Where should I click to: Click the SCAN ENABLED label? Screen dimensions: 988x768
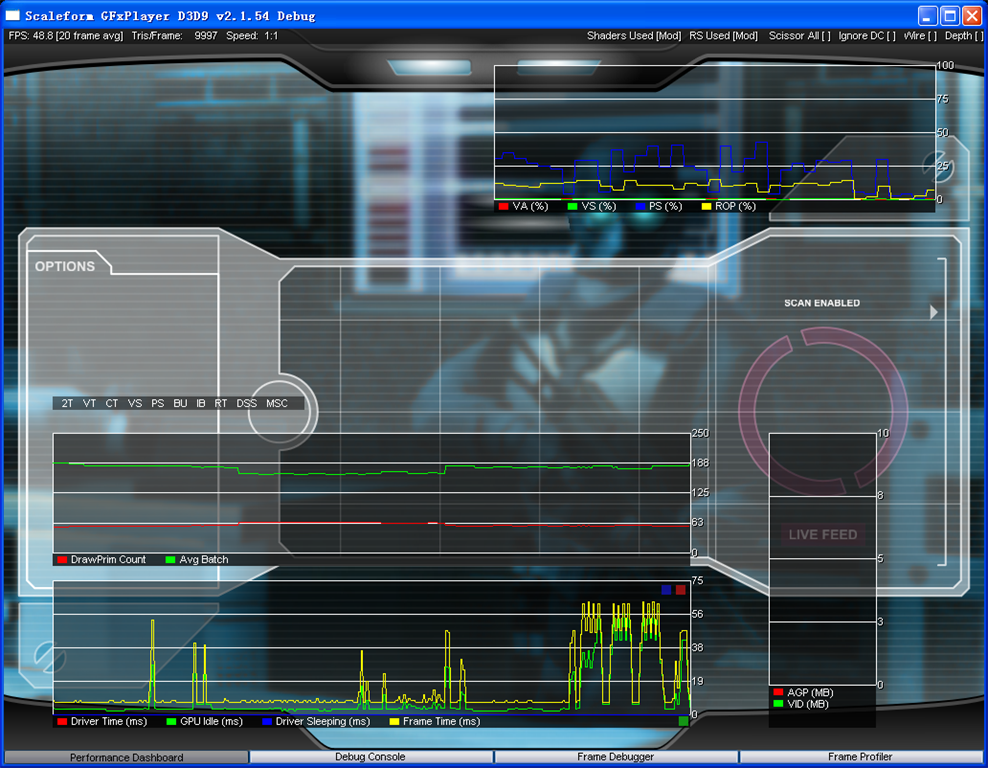[822, 303]
